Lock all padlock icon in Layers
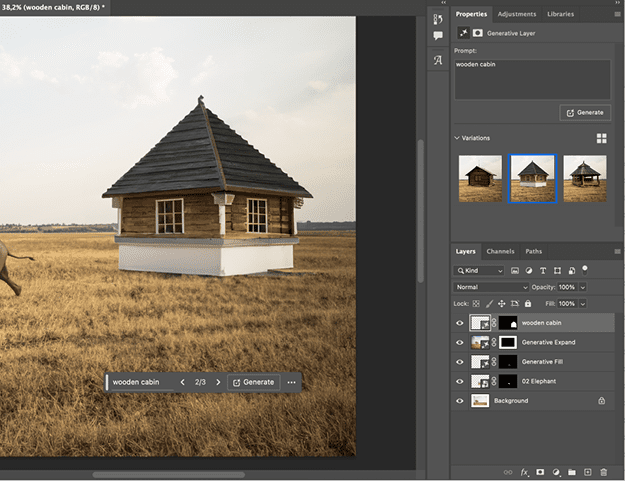Screen dimensions: 625x481 (x=528, y=304)
